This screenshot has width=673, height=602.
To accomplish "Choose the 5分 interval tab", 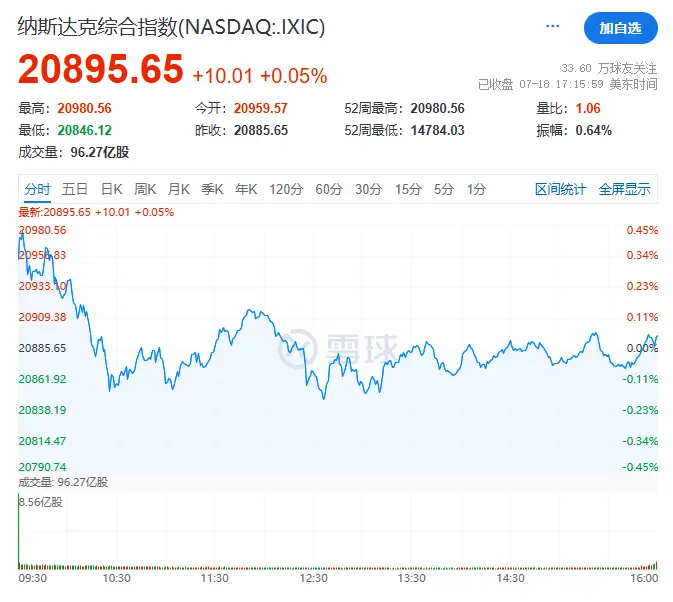I will 444,189.
